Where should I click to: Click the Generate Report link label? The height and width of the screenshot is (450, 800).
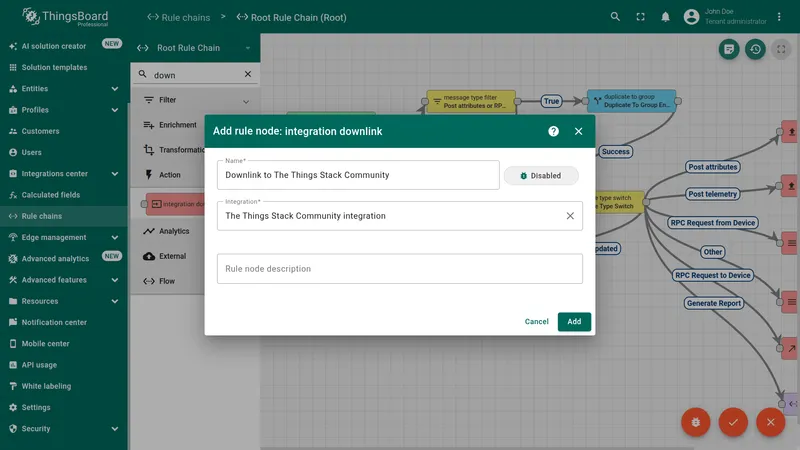(x=713, y=303)
